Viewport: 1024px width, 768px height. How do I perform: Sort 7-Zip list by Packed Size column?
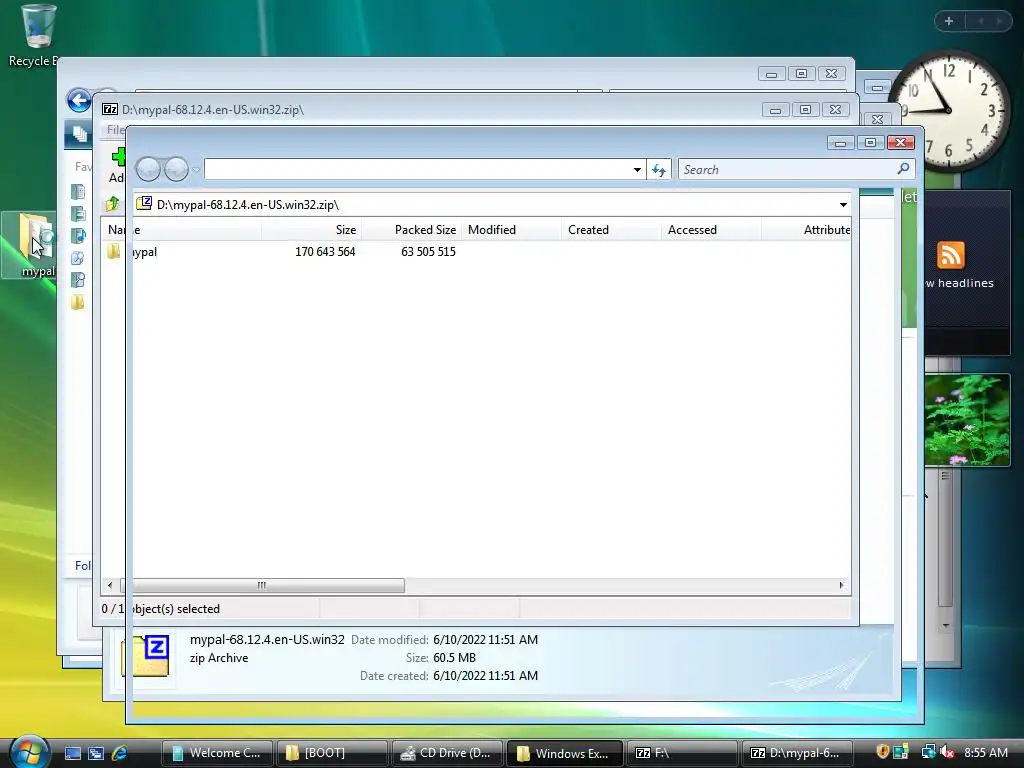(411, 230)
